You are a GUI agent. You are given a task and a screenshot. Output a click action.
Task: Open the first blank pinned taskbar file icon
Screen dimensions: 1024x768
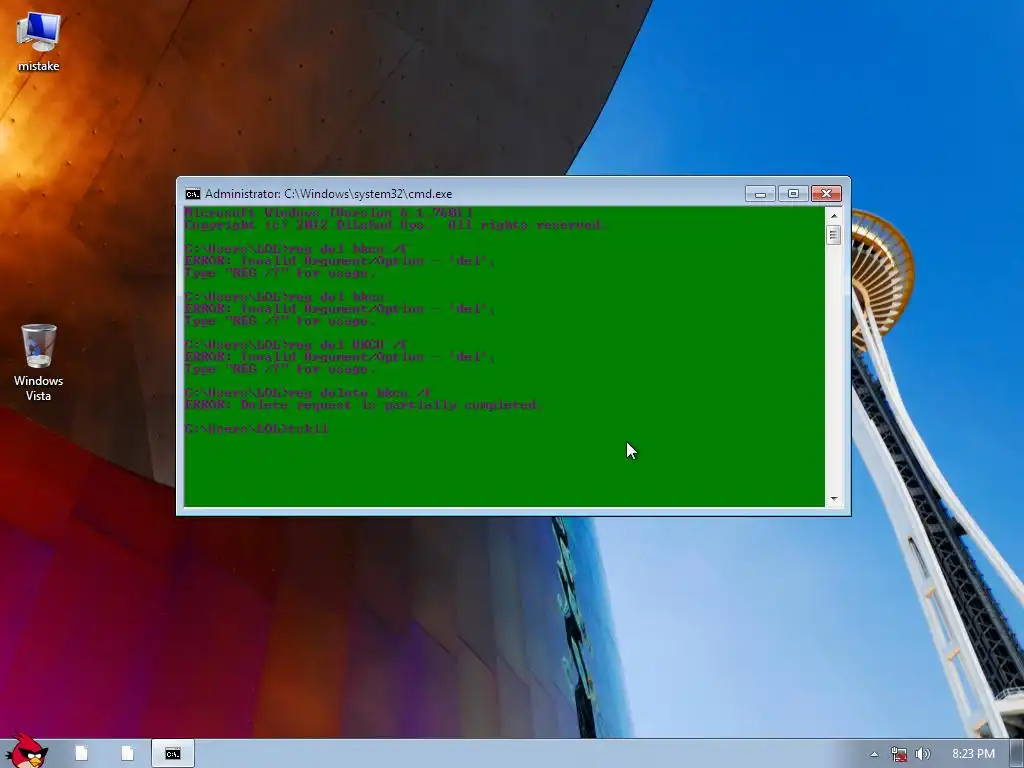[82, 754]
